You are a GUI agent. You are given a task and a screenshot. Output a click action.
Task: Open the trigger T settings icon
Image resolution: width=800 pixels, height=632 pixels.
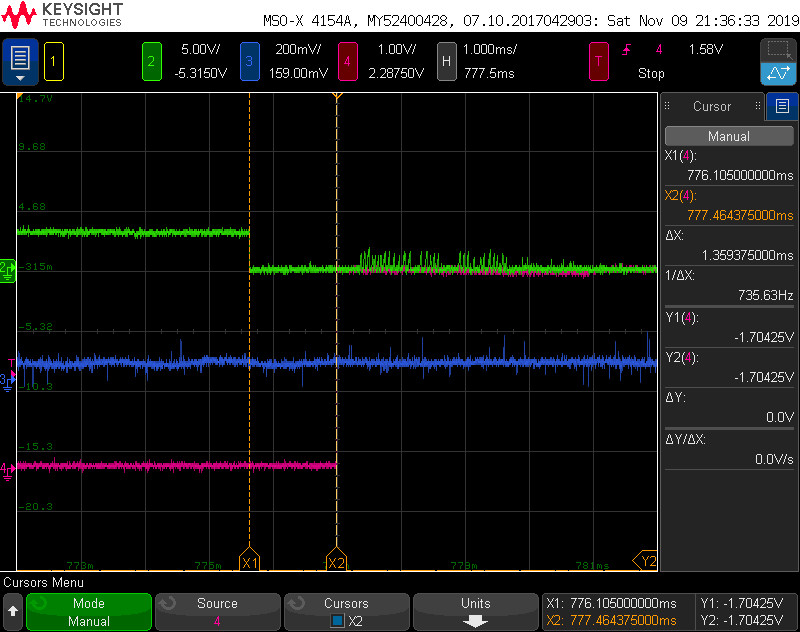(599, 62)
